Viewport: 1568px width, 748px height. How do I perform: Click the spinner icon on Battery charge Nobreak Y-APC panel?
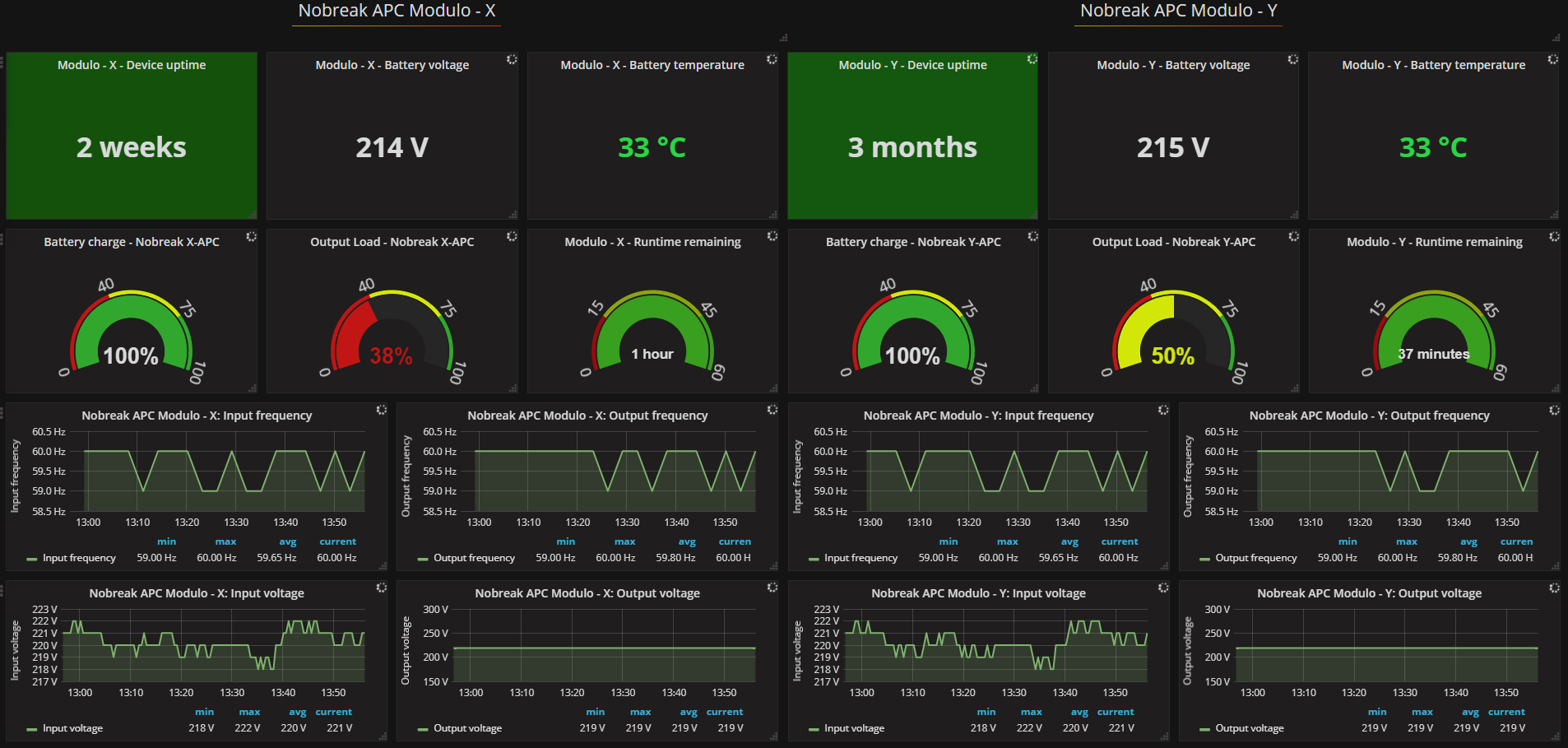pyautogui.click(x=1033, y=236)
